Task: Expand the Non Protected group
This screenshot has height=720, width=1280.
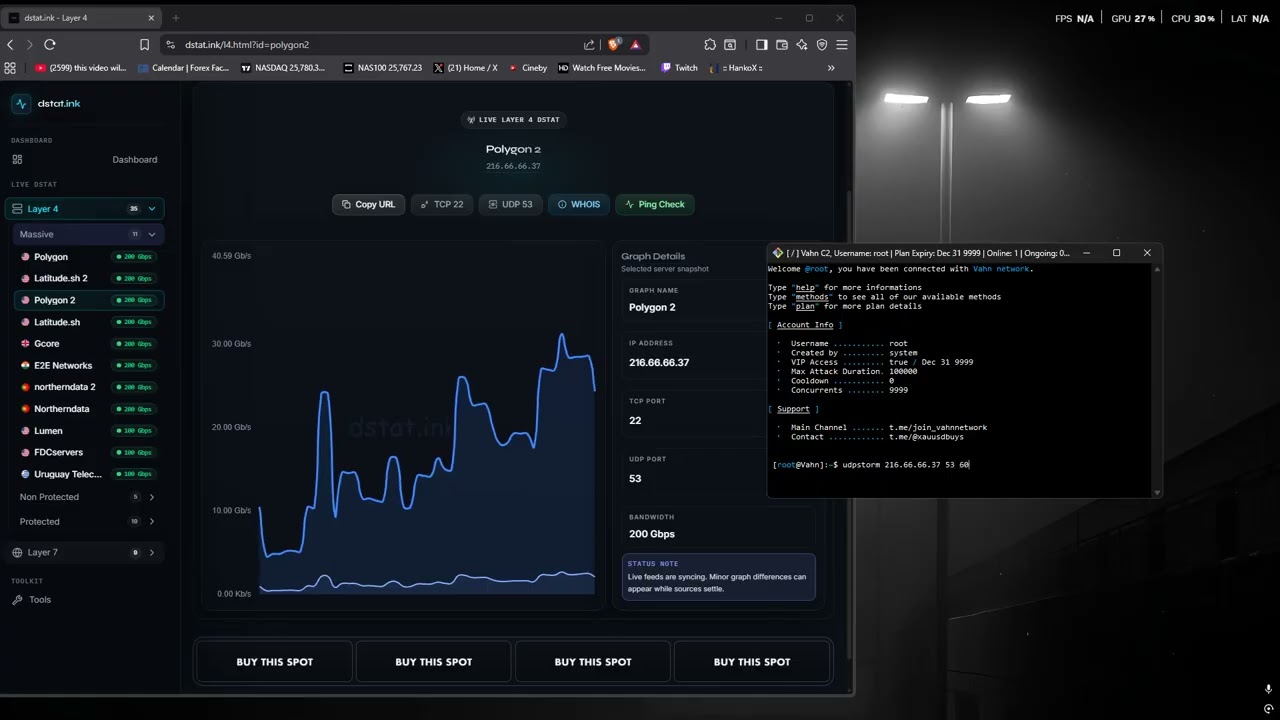Action: click(86, 497)
